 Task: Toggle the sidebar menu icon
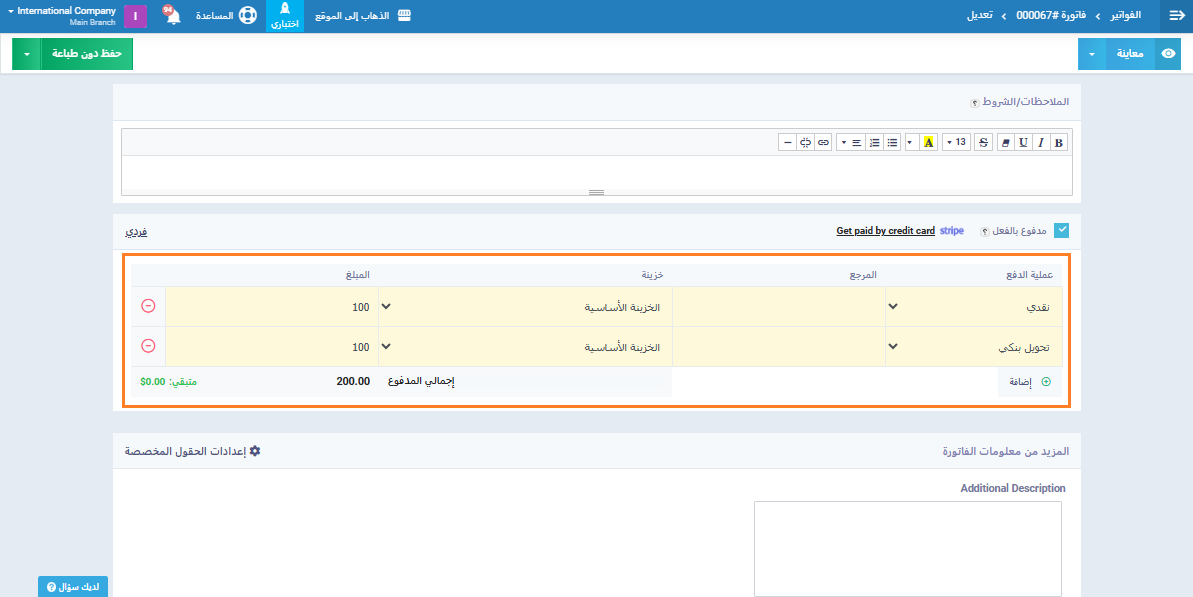(x=1176, y=16)
